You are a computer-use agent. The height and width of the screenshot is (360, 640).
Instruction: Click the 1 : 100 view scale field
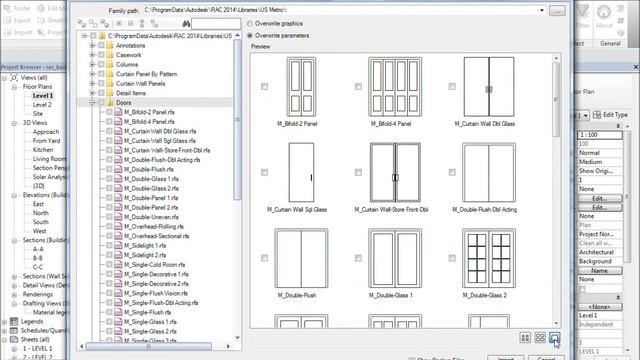[600, 135]
